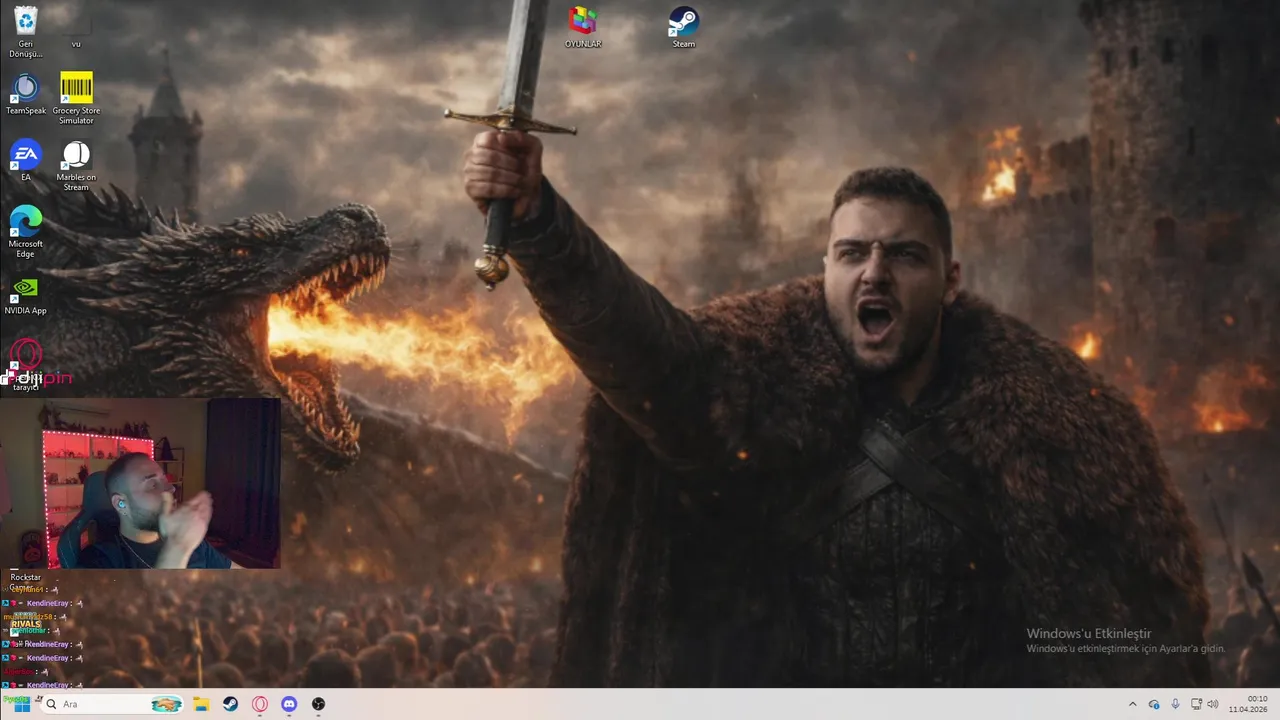Open the network status tray icon
This screenshot has width=1280, height=720.
point(1196,704)
